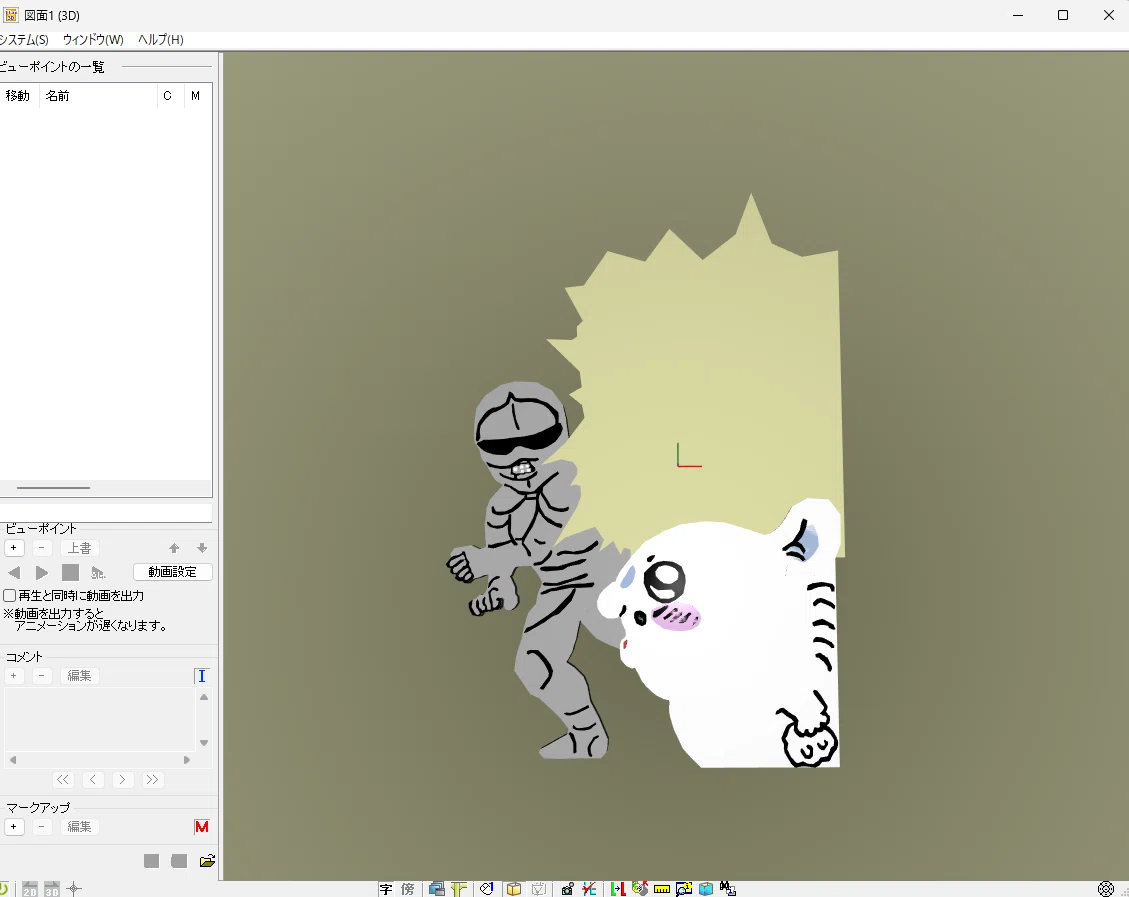Click the second gray save icon beside folder

(x=179, y=861)
